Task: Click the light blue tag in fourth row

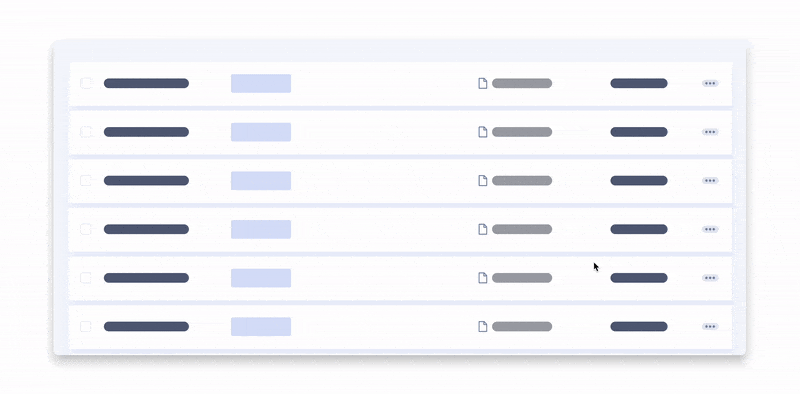Action: (261, 229)
